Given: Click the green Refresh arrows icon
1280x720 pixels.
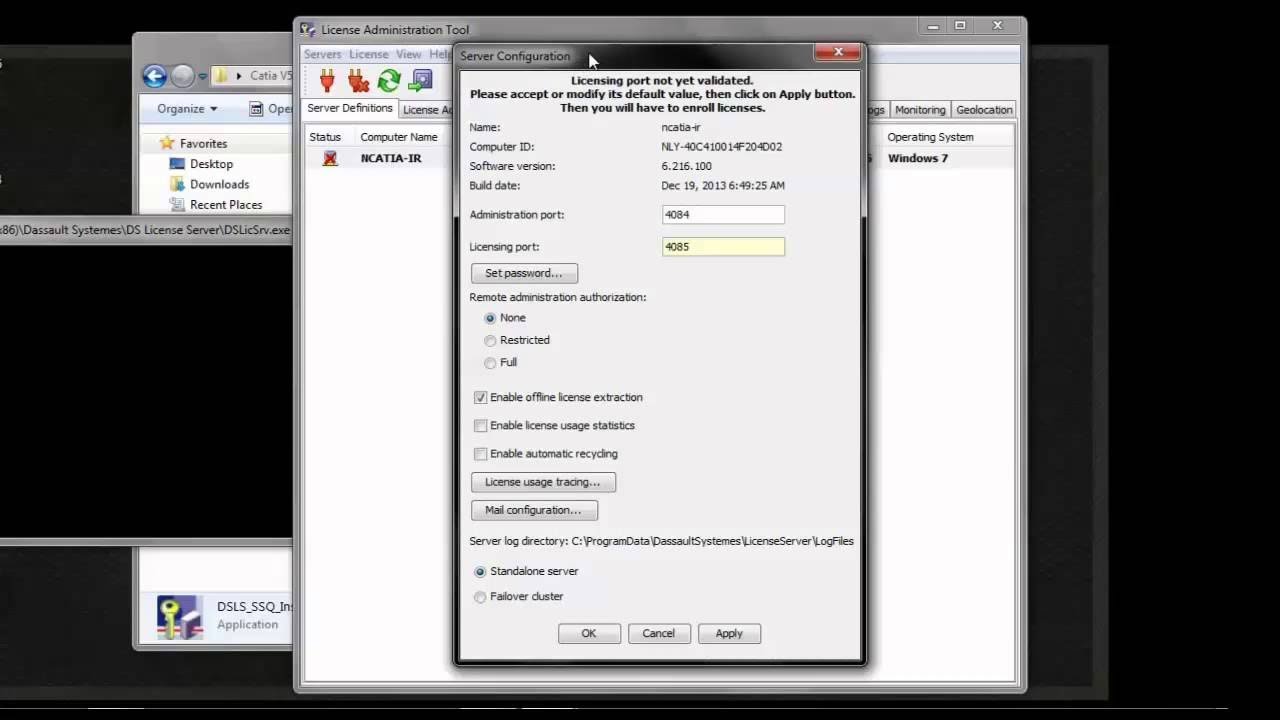Looking at the screenshot, I should coord(389,80).
